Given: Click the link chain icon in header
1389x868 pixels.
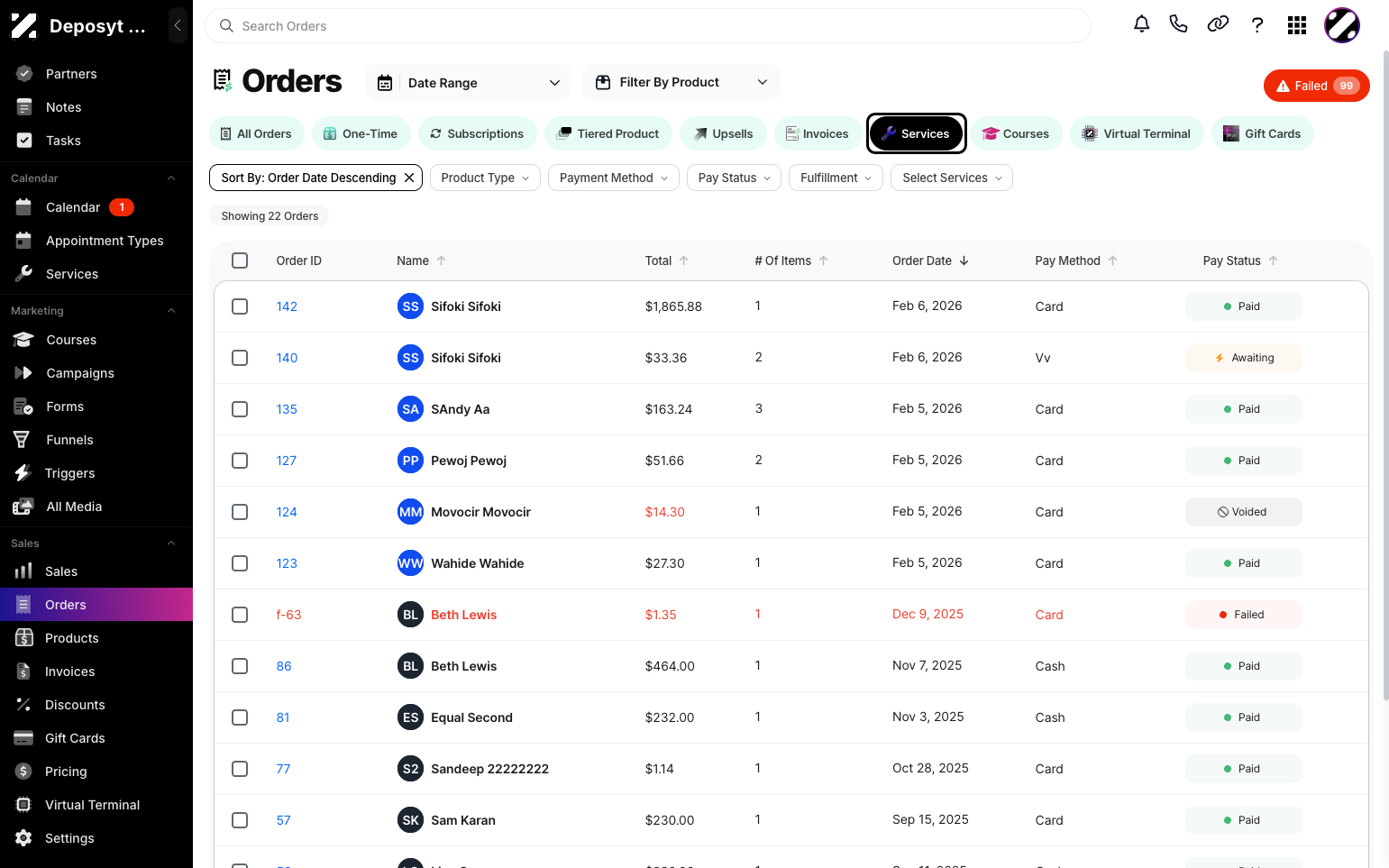Looking at the screenshot, I should (1218, 24).
